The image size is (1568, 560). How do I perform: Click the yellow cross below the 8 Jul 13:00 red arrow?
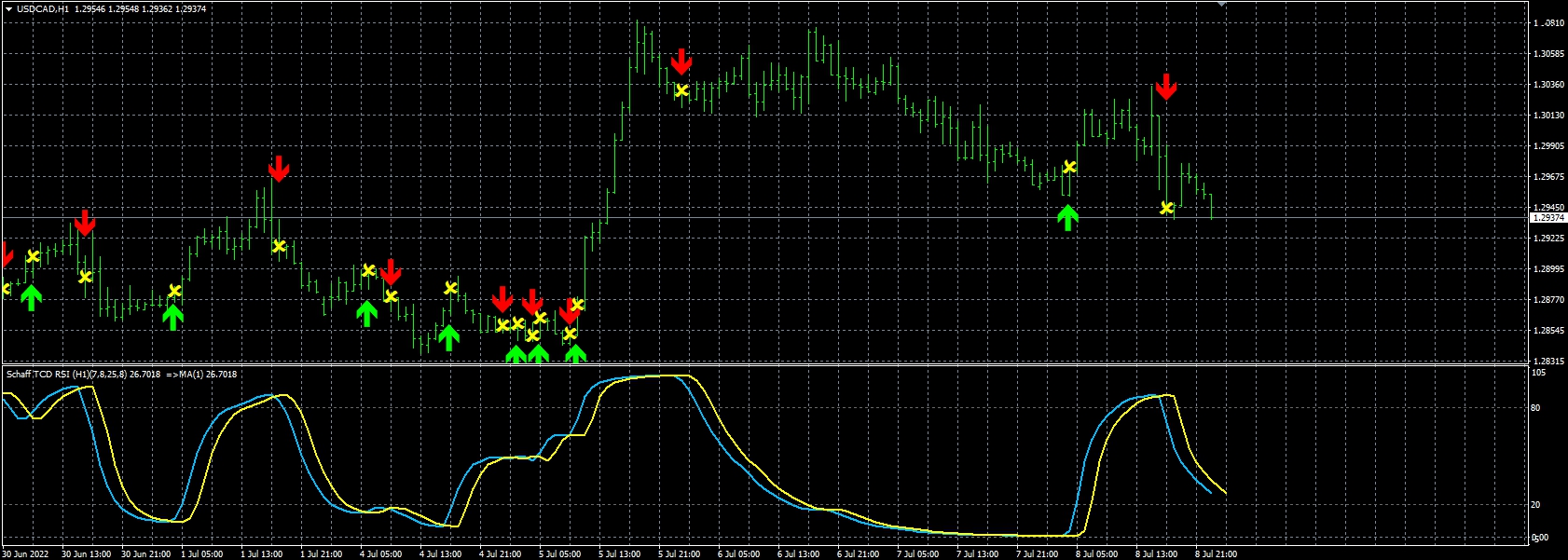pos(1166,208)
